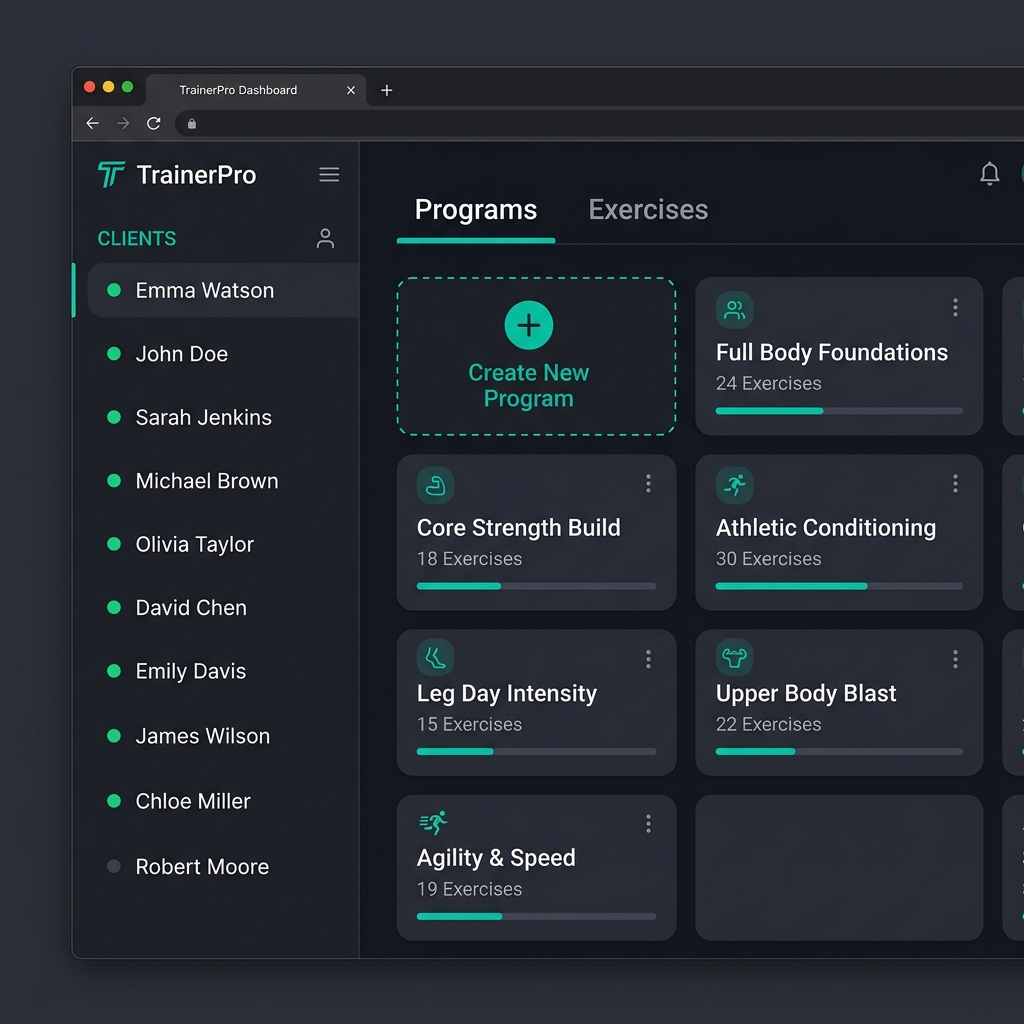Image resolution: width=1024 pixels, height=1024 pixels.
Task: Click the Athletic Conditioning runner icon
Action: tap(734, 485)
